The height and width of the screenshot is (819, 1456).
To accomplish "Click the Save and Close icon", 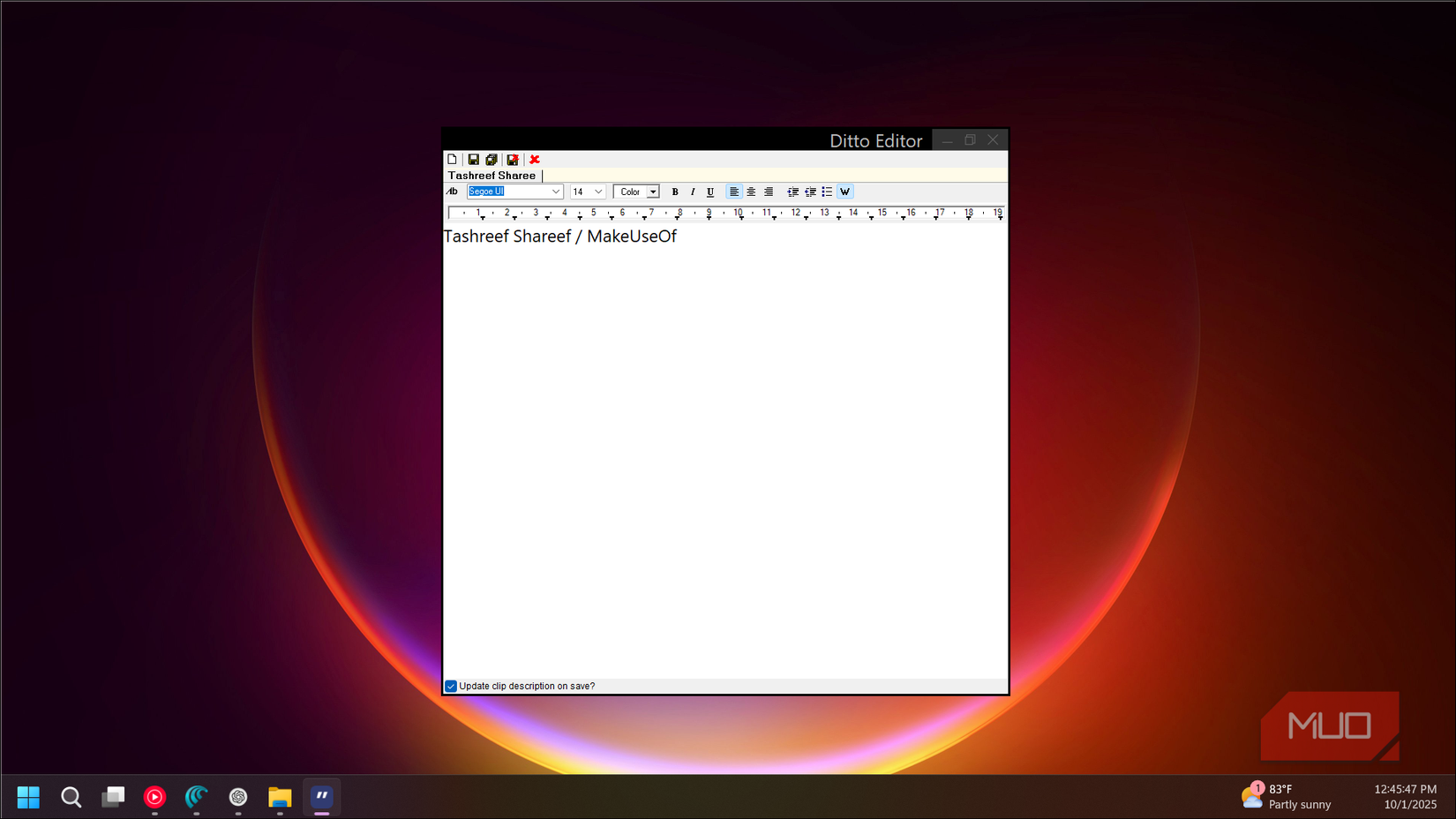I will pos(513,160).
